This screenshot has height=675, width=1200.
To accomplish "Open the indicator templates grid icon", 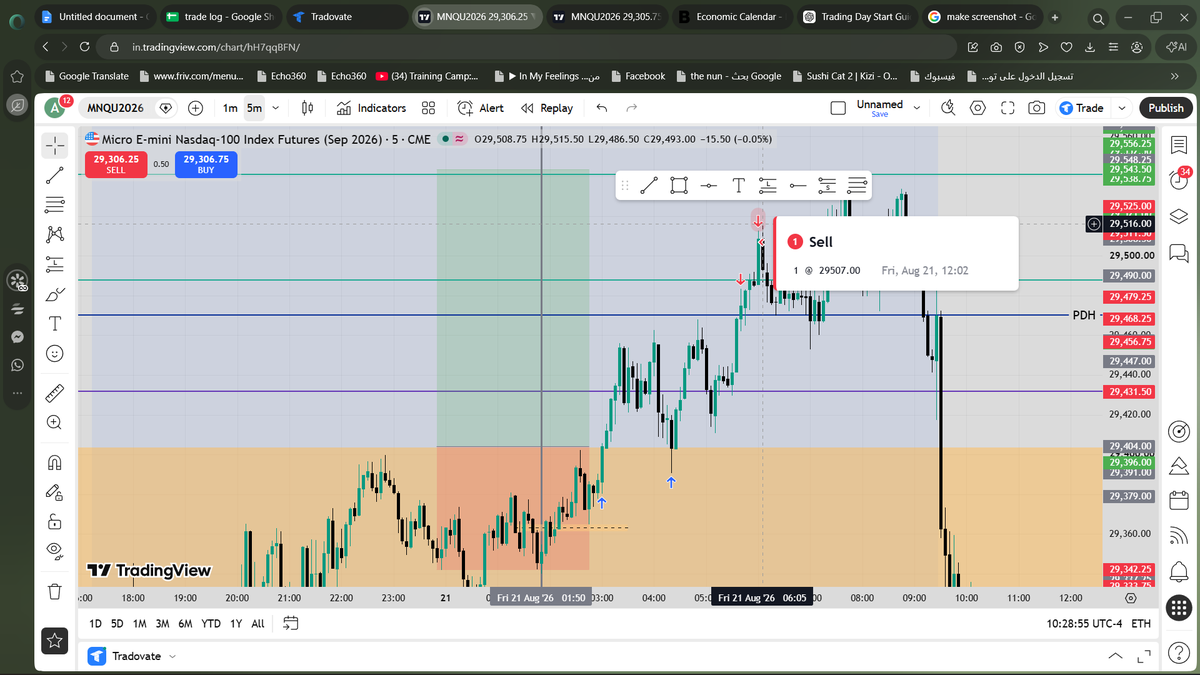I will pos(428,108).
